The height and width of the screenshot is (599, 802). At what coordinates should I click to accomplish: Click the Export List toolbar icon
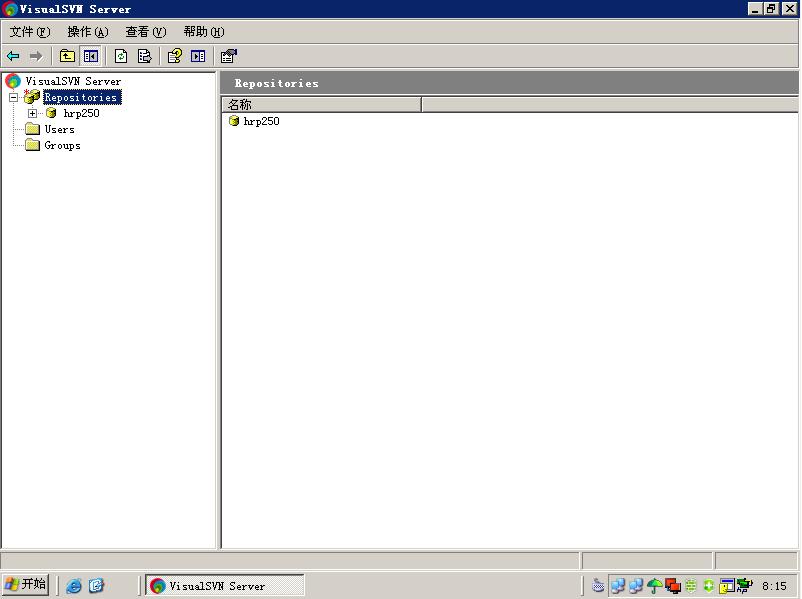click(x=145, y=56)
